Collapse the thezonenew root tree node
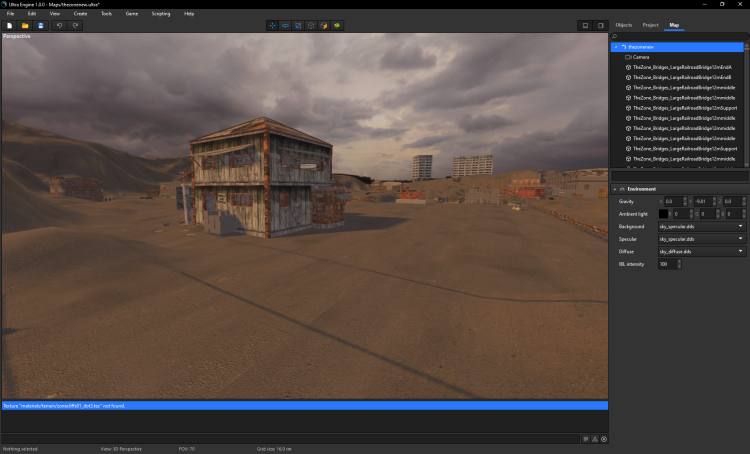Viewport: 750px width, 454px height. 616,47
